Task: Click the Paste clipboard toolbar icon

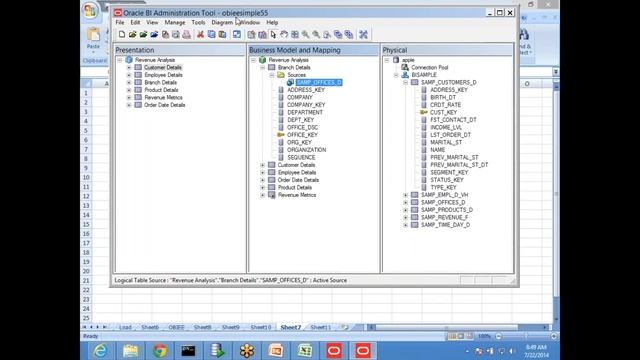Action: pyautogui.click(x=222, y=35)
